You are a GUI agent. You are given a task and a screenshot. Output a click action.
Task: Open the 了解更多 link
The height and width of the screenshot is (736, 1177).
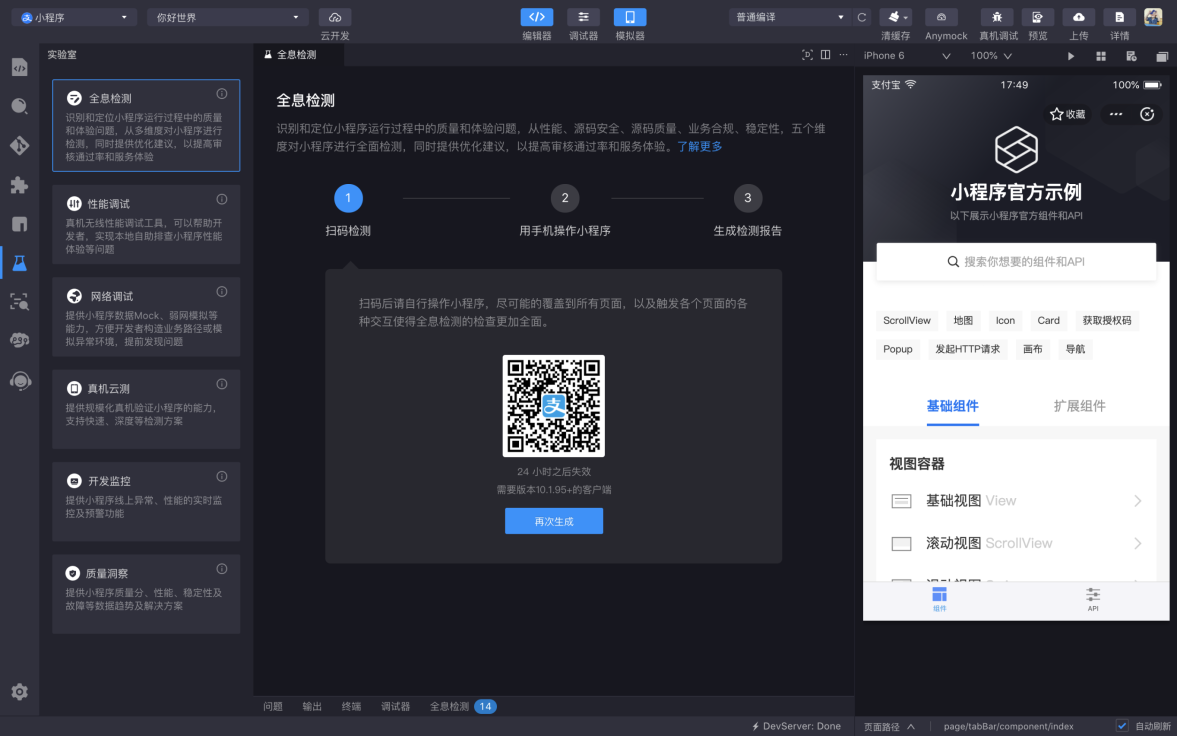point(700,146)
